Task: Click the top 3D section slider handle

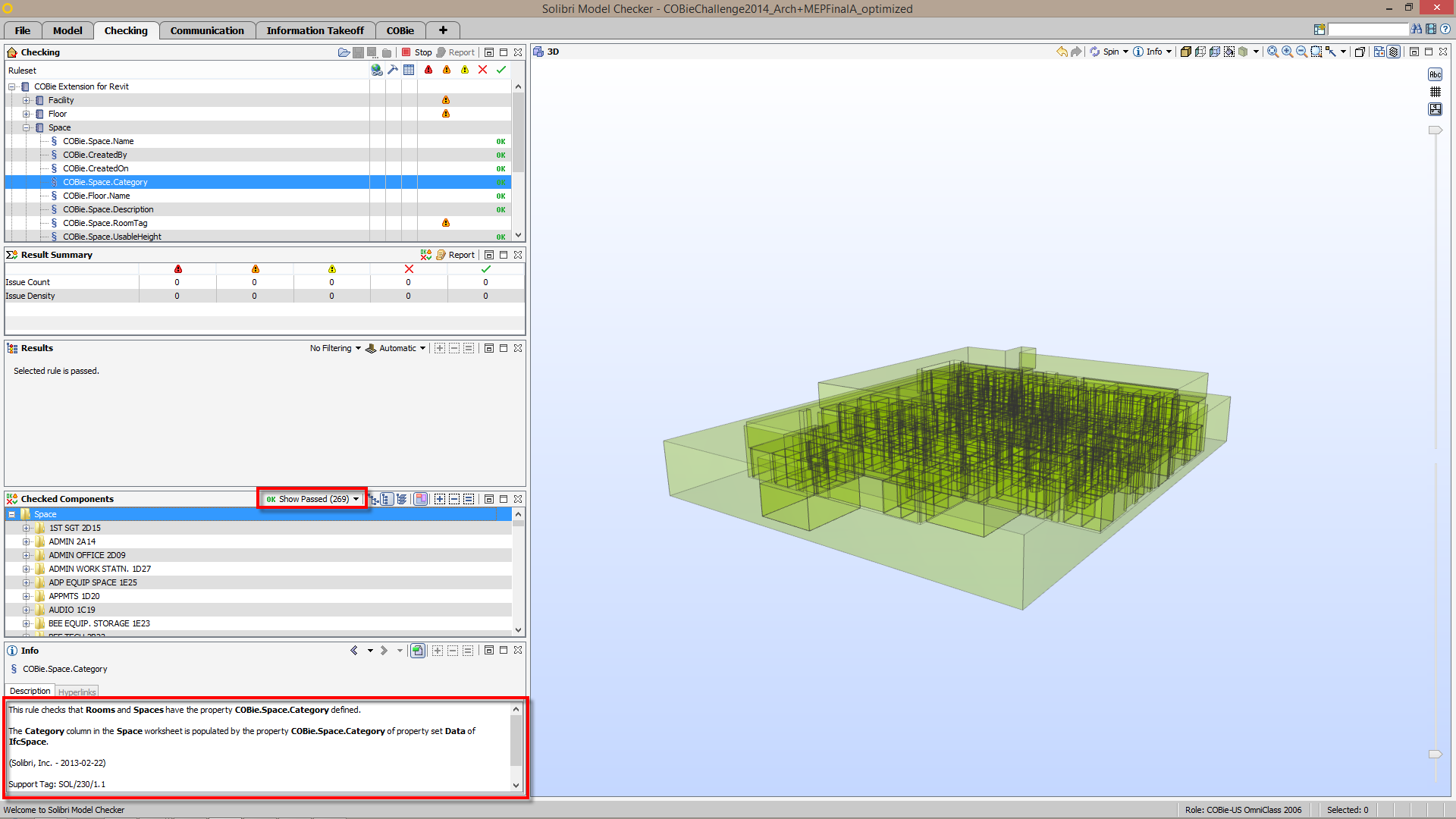Action: pyautogui.click(x=1435, y=130)
